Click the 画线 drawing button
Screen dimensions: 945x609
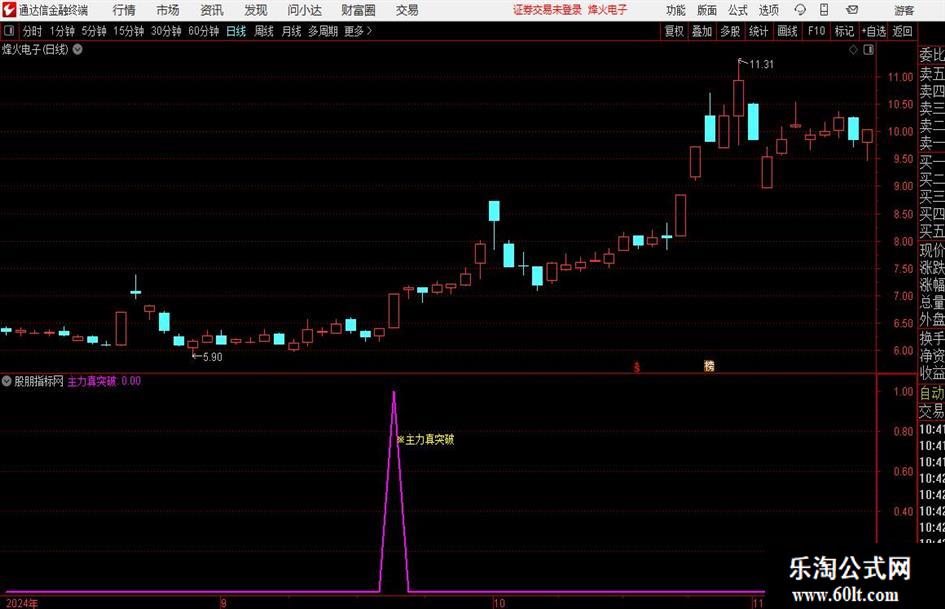click(787, 31)
